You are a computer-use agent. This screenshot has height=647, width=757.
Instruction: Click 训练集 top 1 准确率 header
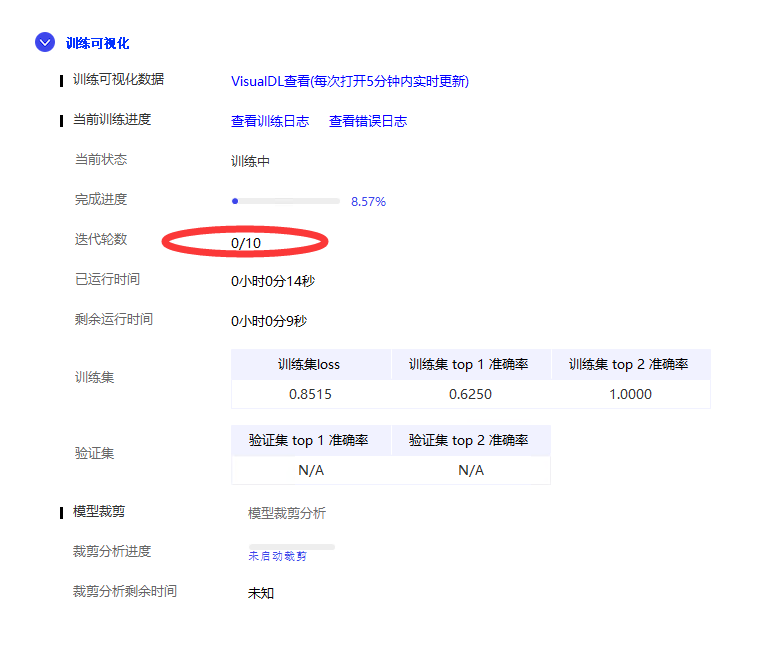471,365
